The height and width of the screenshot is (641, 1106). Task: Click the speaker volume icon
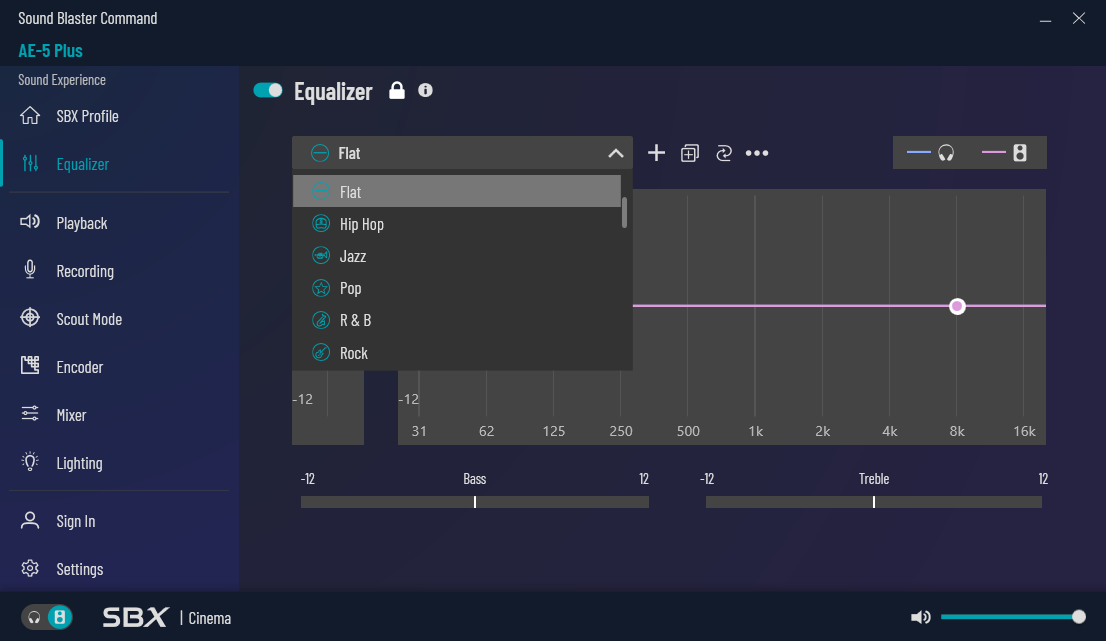click(920, 617)
